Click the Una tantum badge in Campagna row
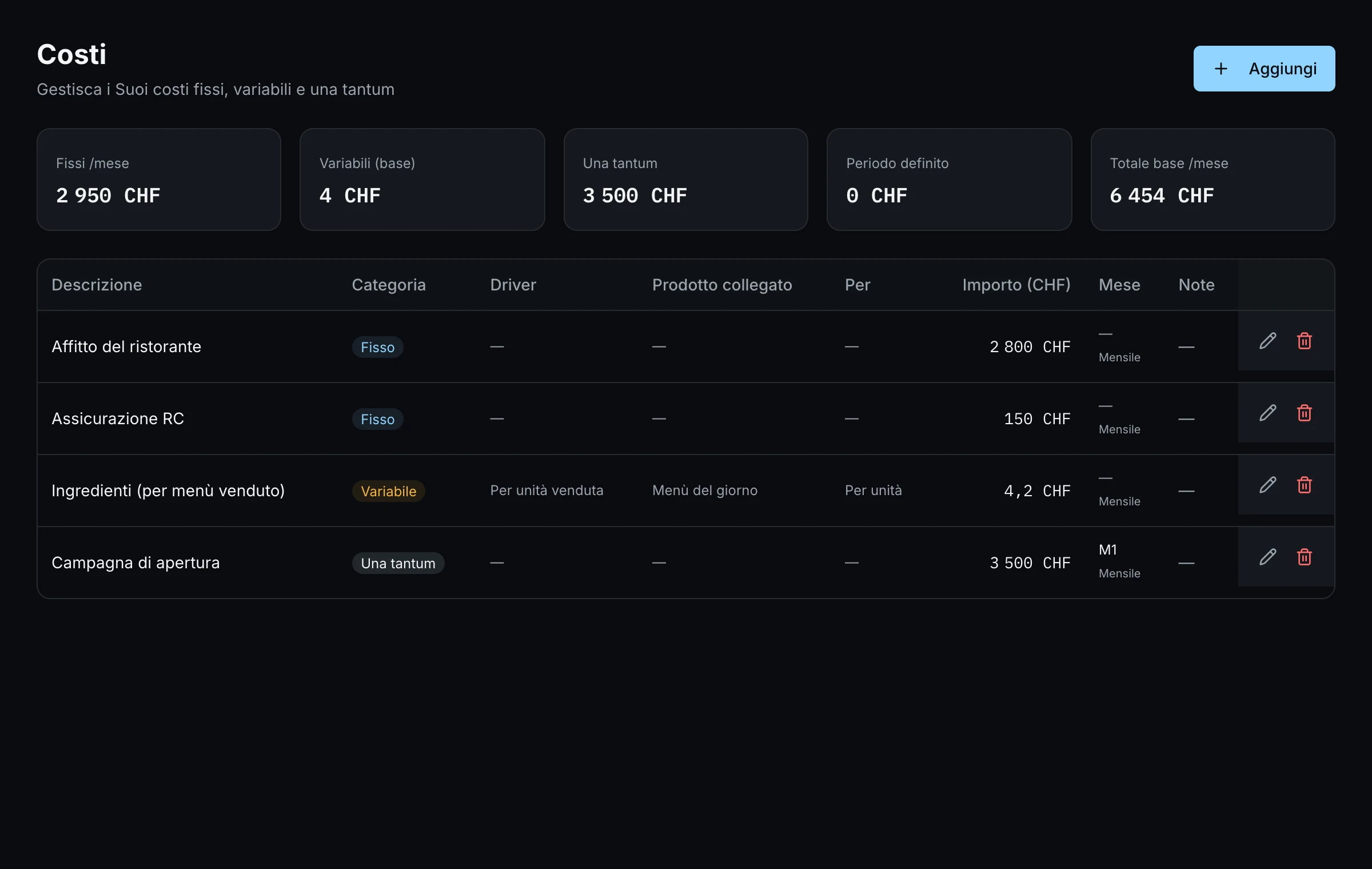The image size is (1372, 869). 398,563
